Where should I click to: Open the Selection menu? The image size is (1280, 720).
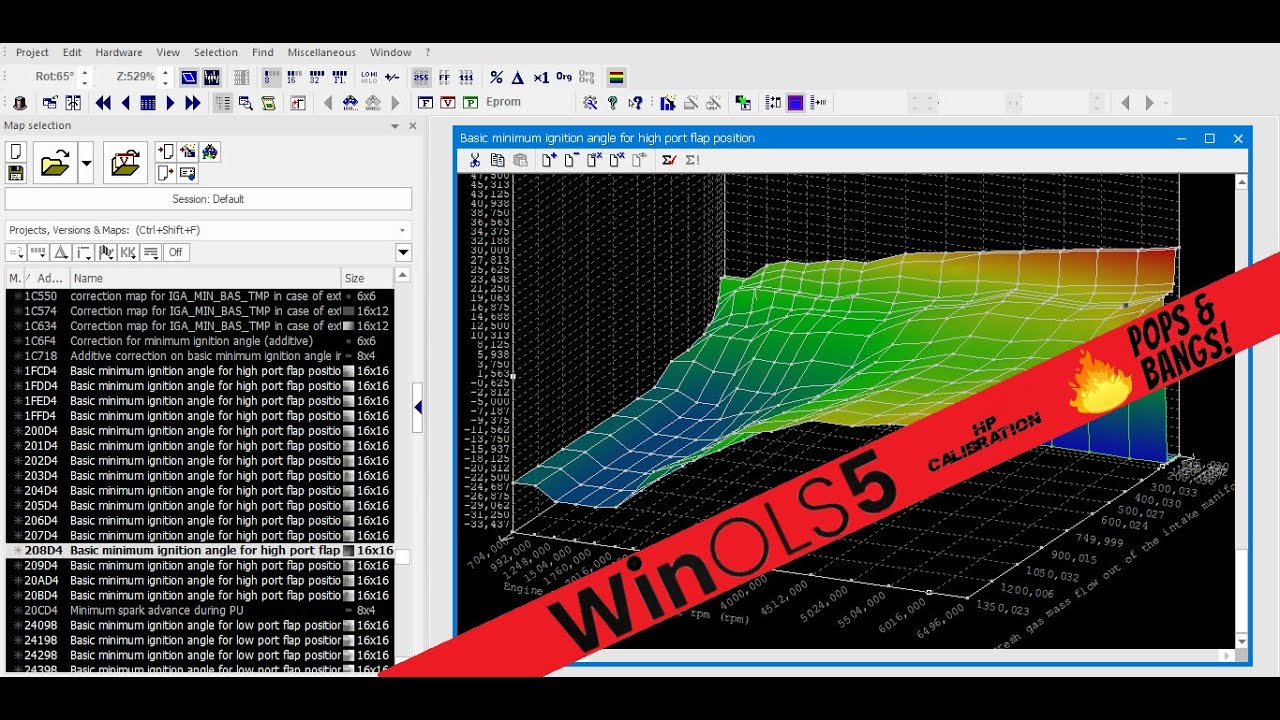[x=216, y=52]
